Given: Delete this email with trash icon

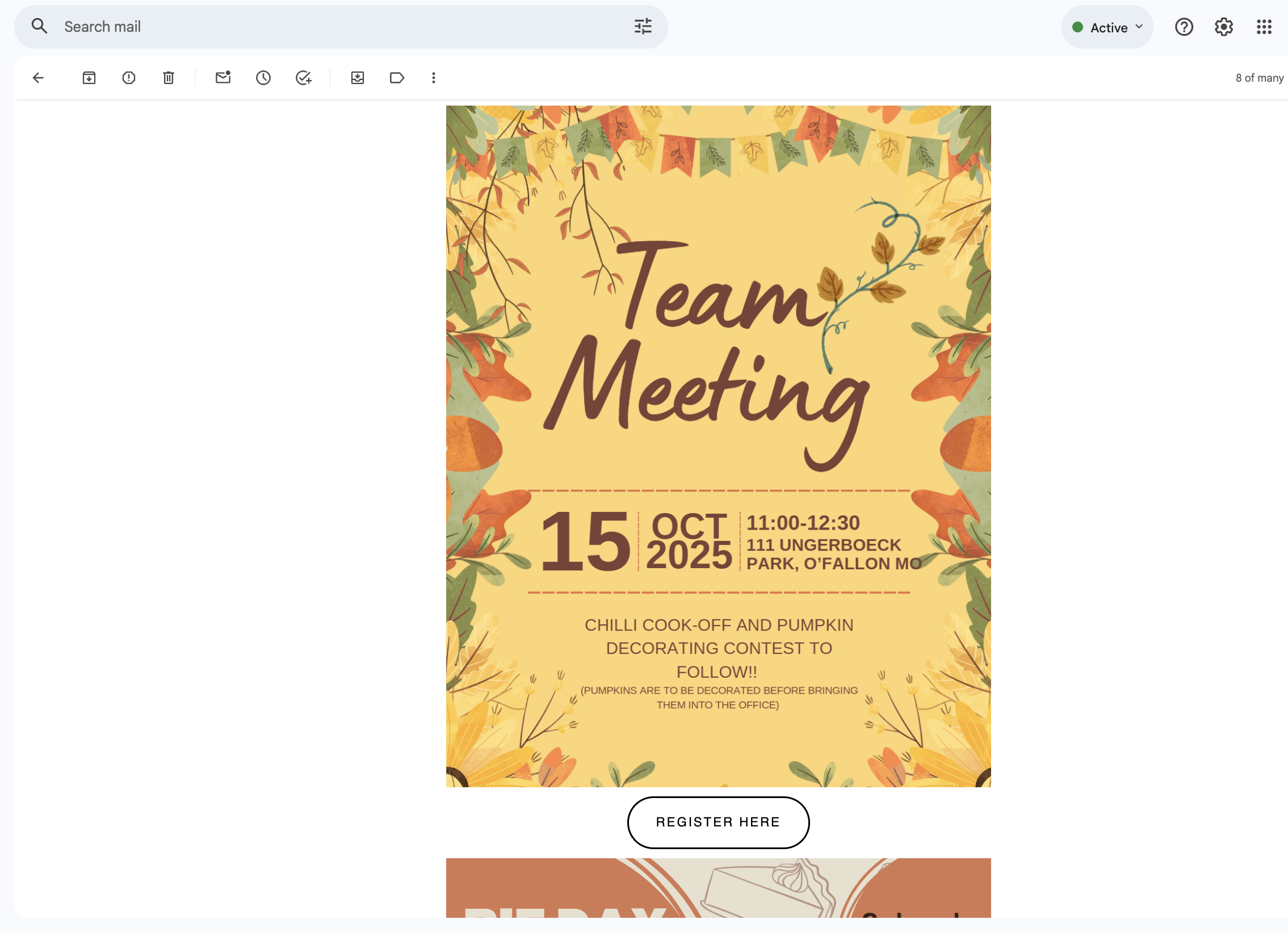Looking at the screenshot, I should click(x=169, y=78).
